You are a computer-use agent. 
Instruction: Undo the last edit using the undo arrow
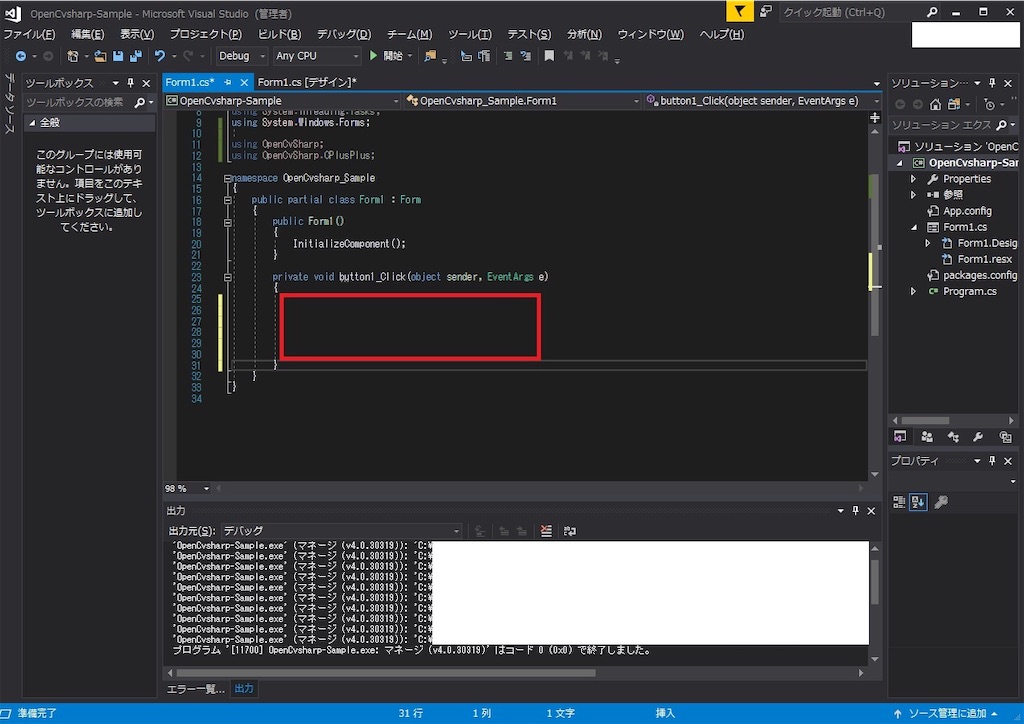(160, 56)
